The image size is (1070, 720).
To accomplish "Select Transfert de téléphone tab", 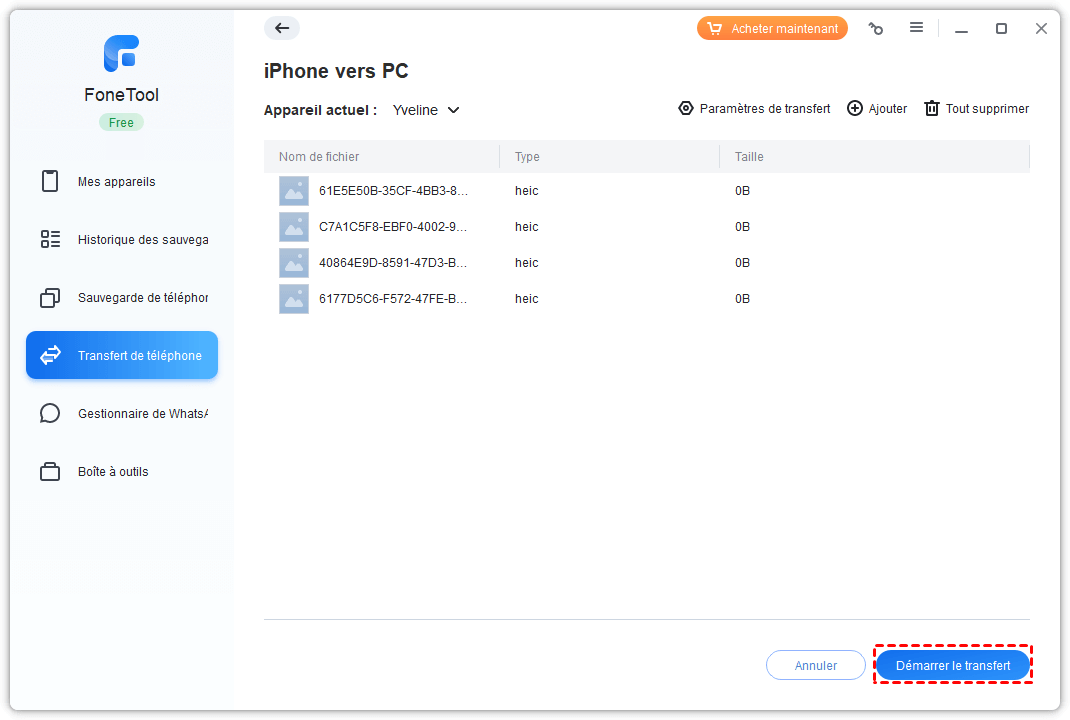I will pos(122,356).
